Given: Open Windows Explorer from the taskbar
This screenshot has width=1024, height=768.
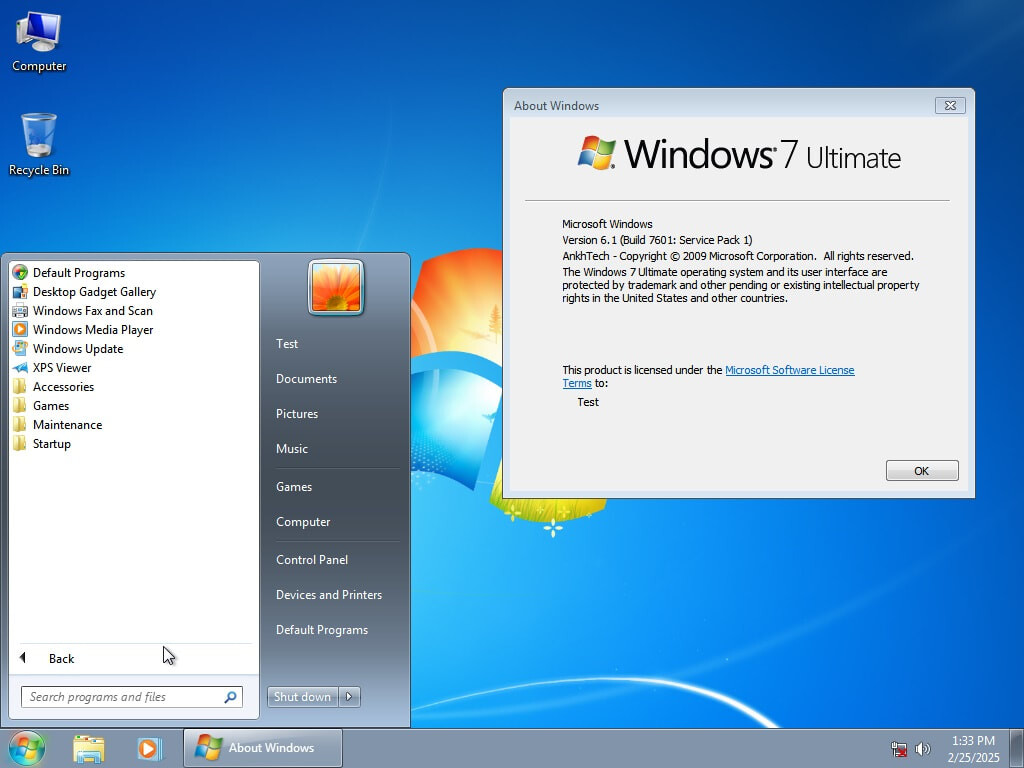Looking at the screenshot, I should click(x=89, y=748).
